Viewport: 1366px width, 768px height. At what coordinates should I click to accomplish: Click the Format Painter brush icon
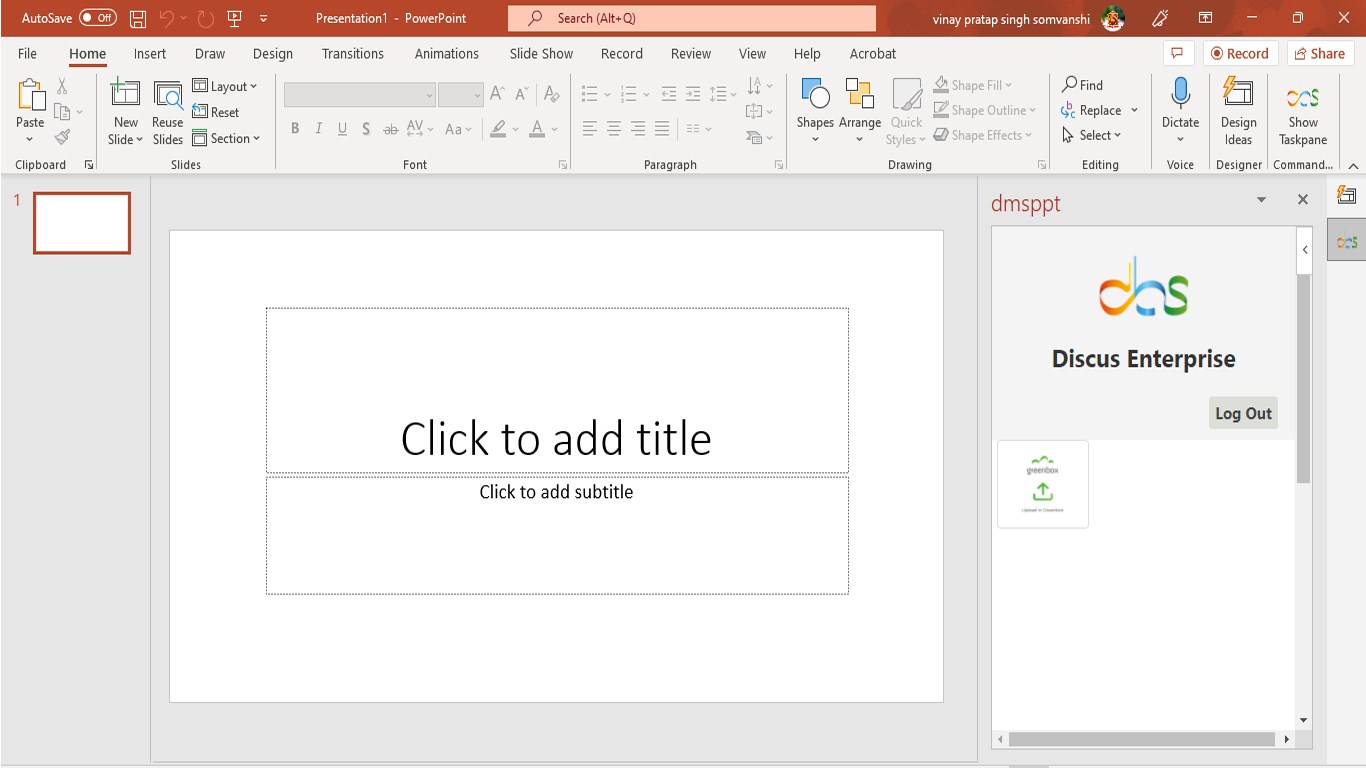pyautogui.click(x=62, y=137)
